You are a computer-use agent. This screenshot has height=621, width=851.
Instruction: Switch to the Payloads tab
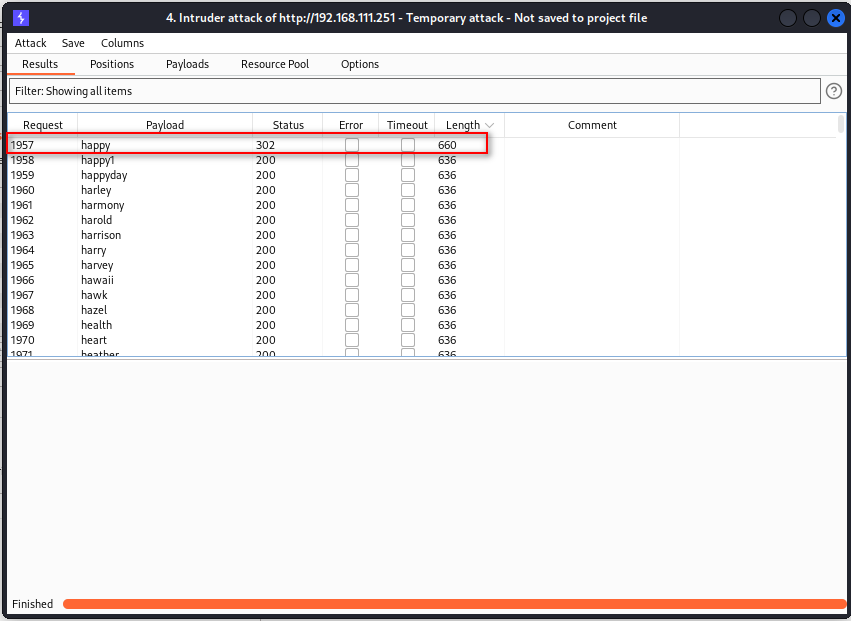tap(187, 64)
